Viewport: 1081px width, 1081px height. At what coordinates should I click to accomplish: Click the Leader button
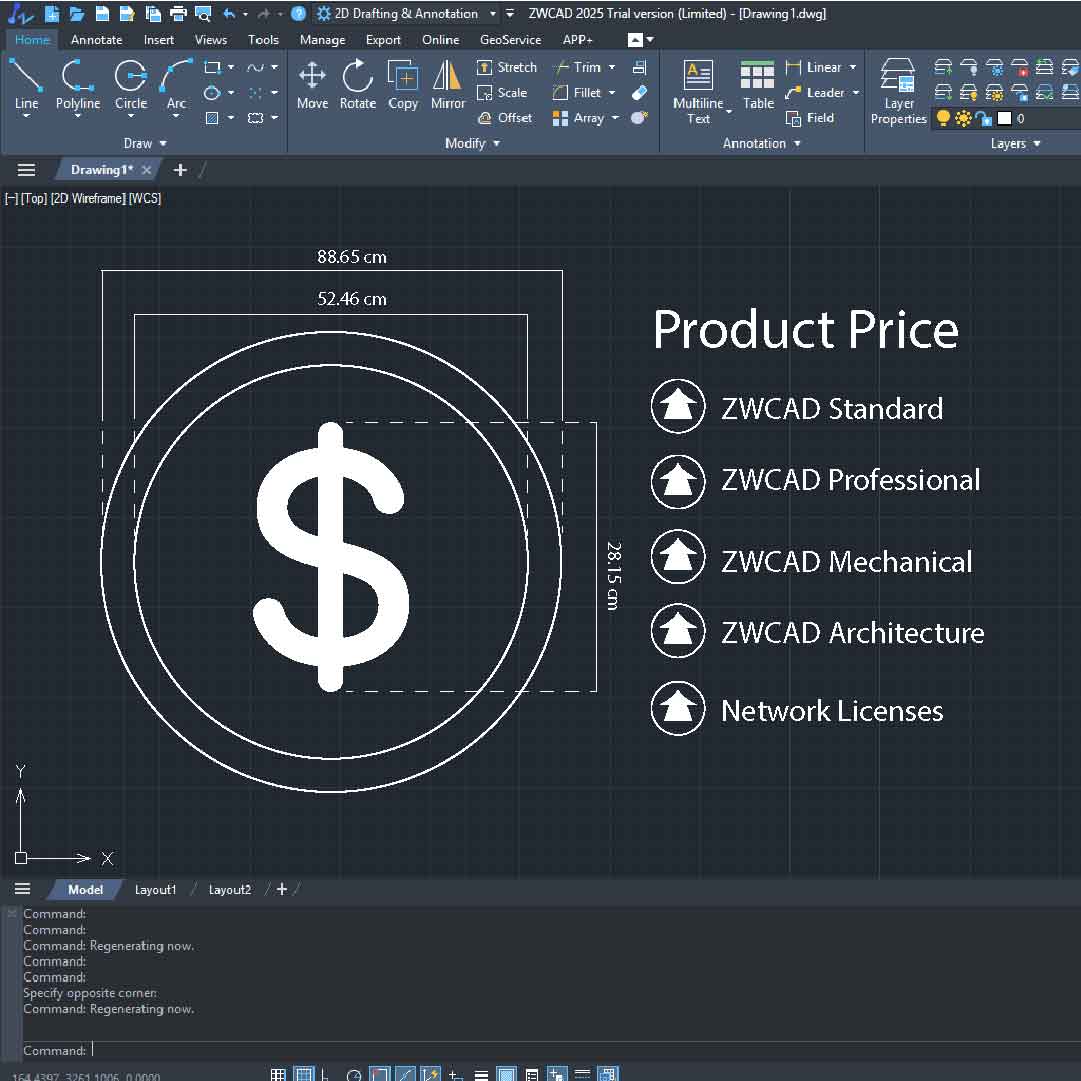[815, 92]
